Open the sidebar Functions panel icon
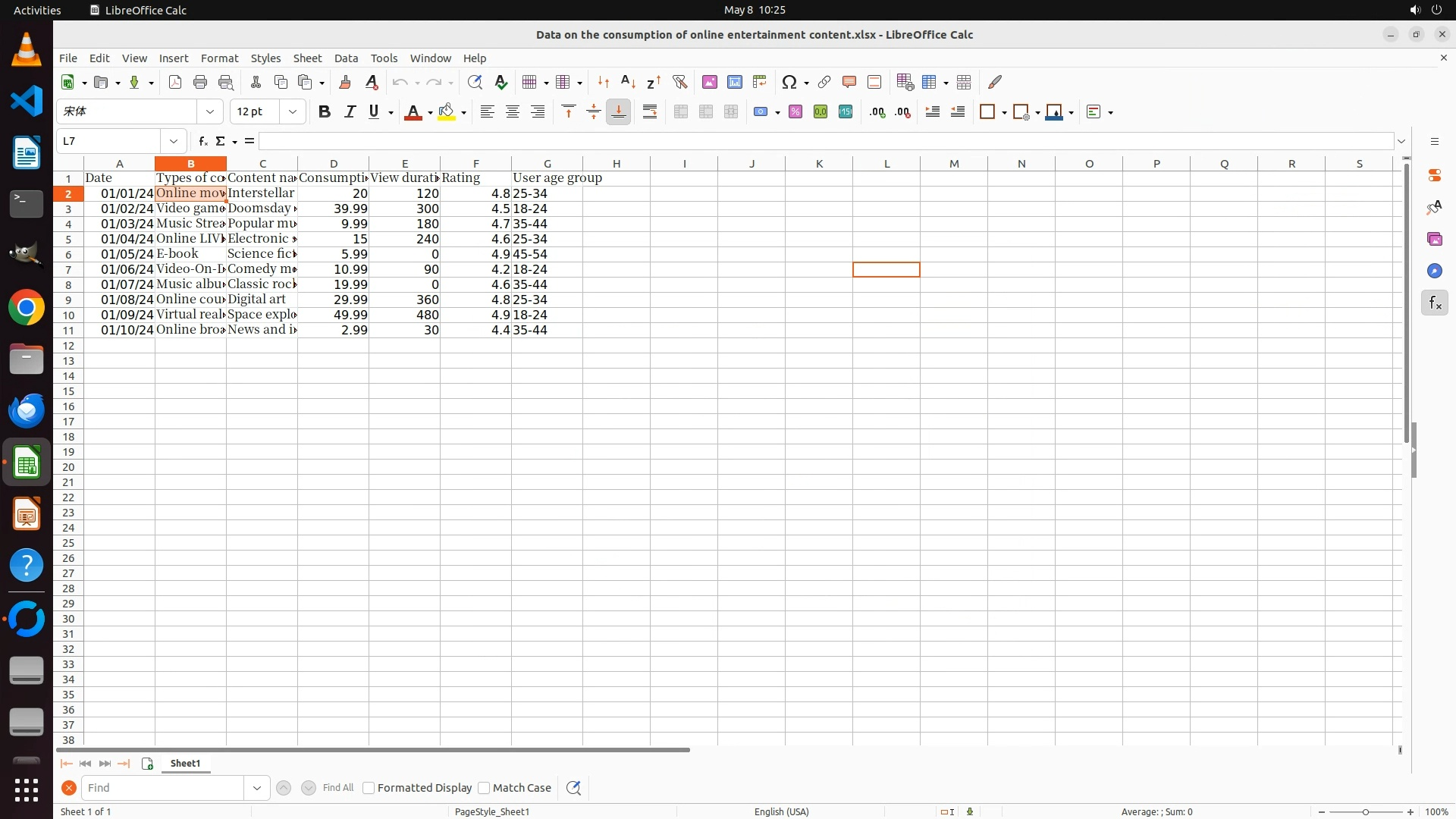 click(1434, 303)
